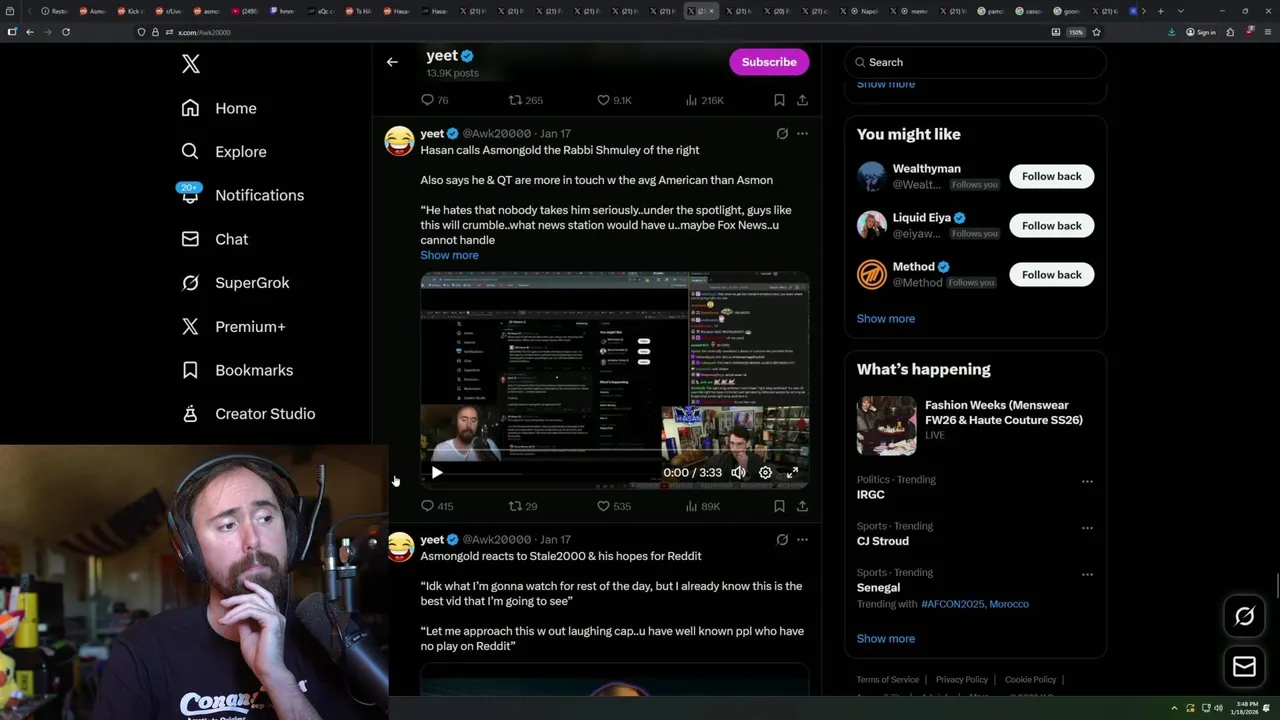Image resolution: width=1280 pixels, height=720 pixels.
Task: Click the Subscribe button
Action: coord(769,62)
